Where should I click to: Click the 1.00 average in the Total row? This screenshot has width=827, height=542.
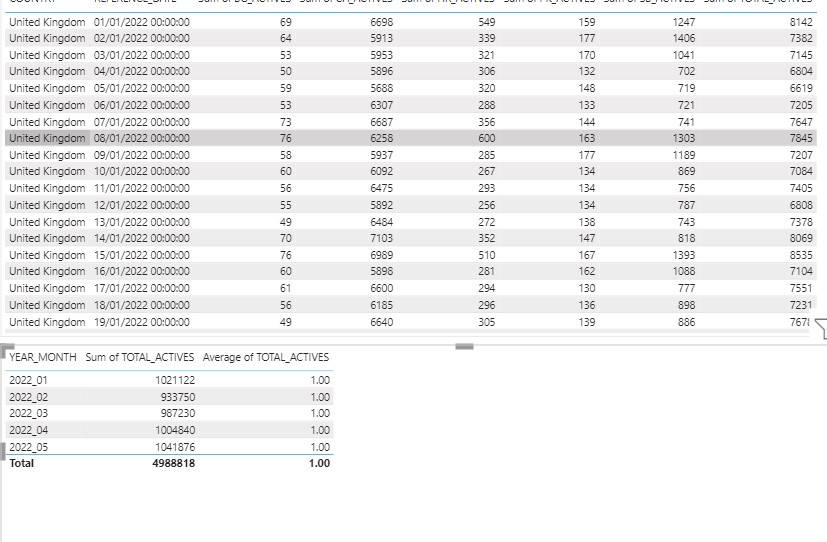(319, 463)
